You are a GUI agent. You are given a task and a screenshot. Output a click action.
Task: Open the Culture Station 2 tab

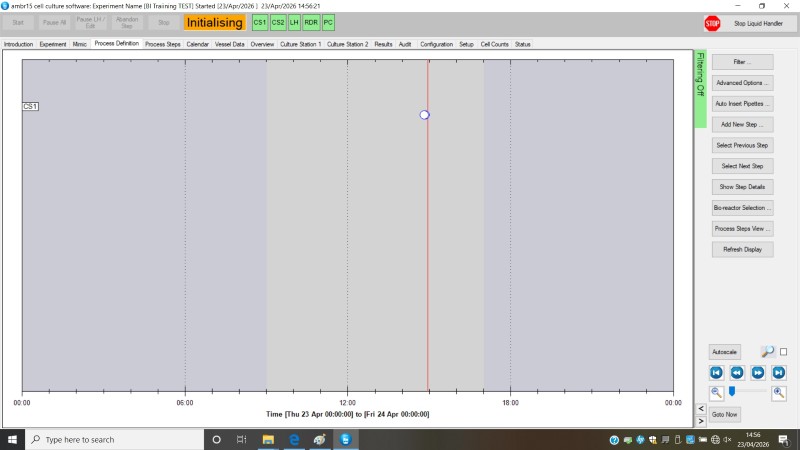click(x=347, y=44)
